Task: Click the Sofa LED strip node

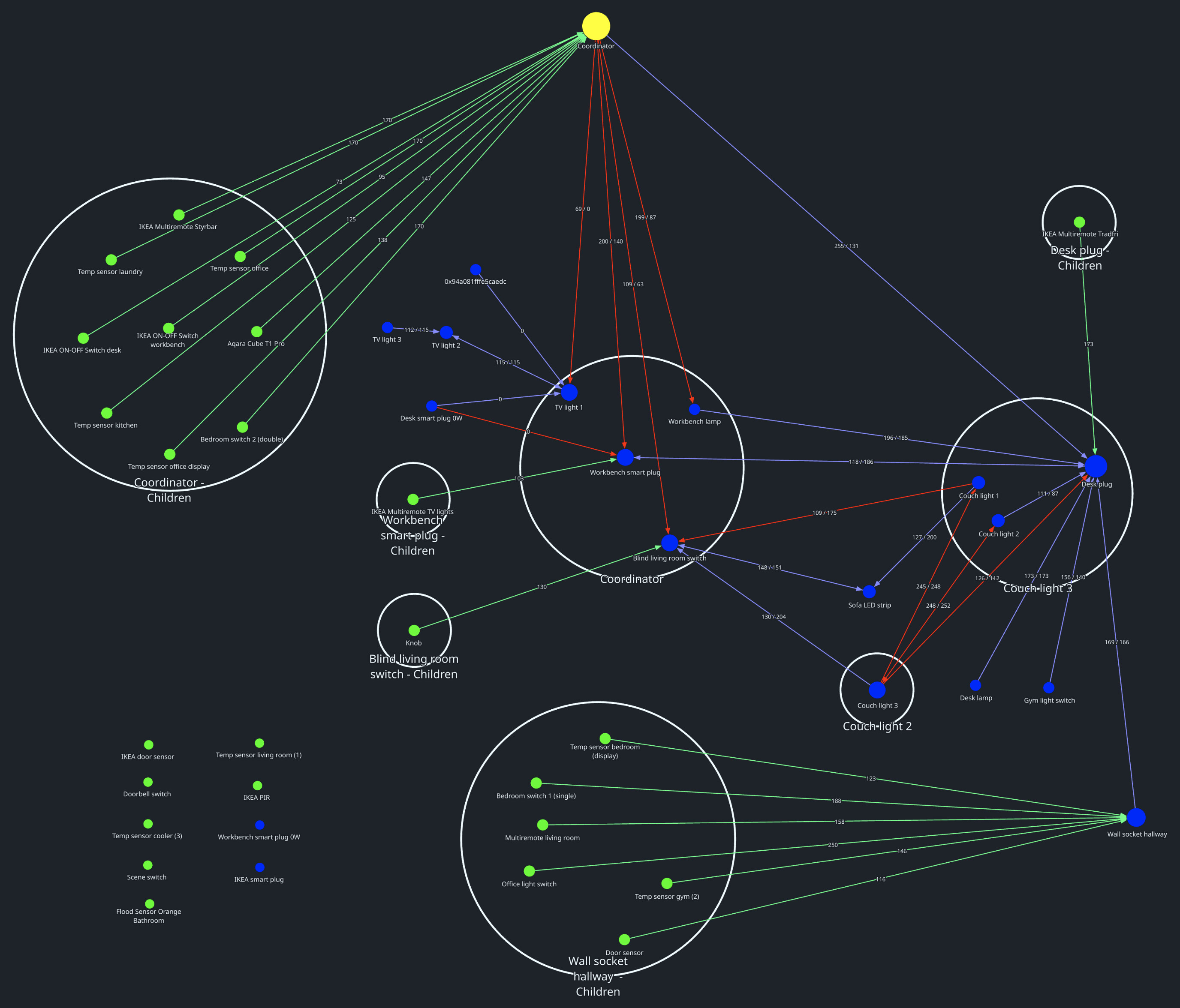Action: click(869, 591)
